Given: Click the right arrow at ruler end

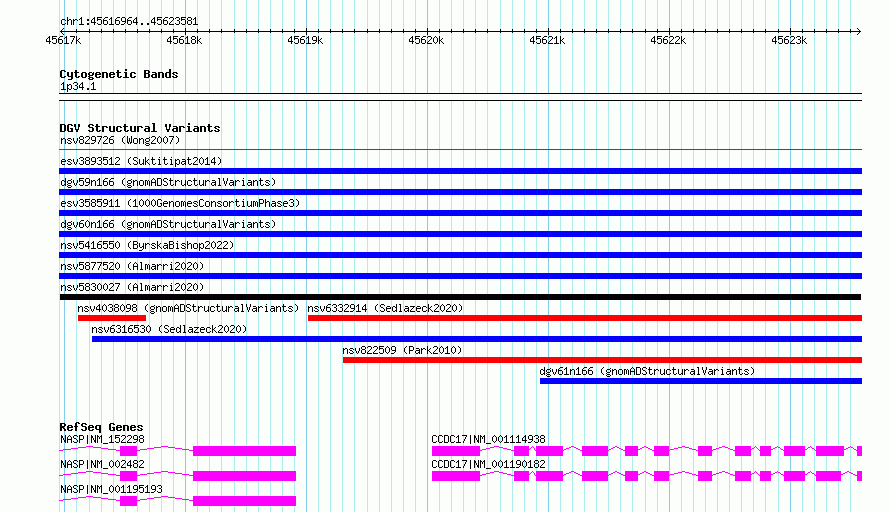Looking at the screenshot, I should [859, 31].
